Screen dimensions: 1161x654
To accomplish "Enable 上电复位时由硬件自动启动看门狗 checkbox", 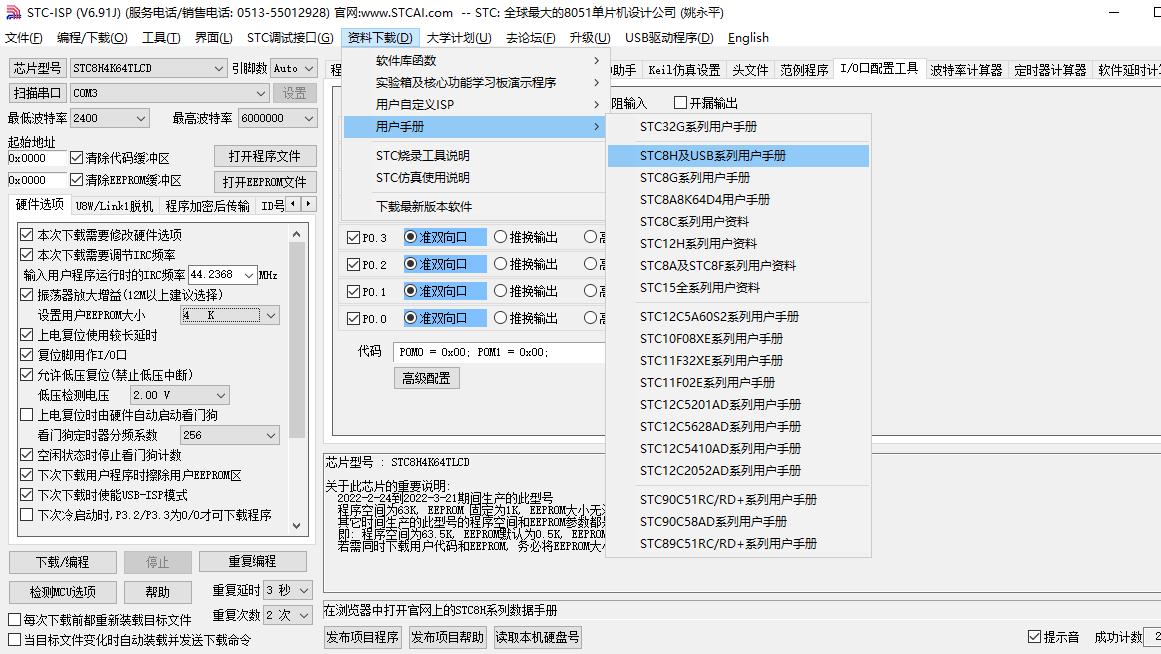I will (27, 415).
